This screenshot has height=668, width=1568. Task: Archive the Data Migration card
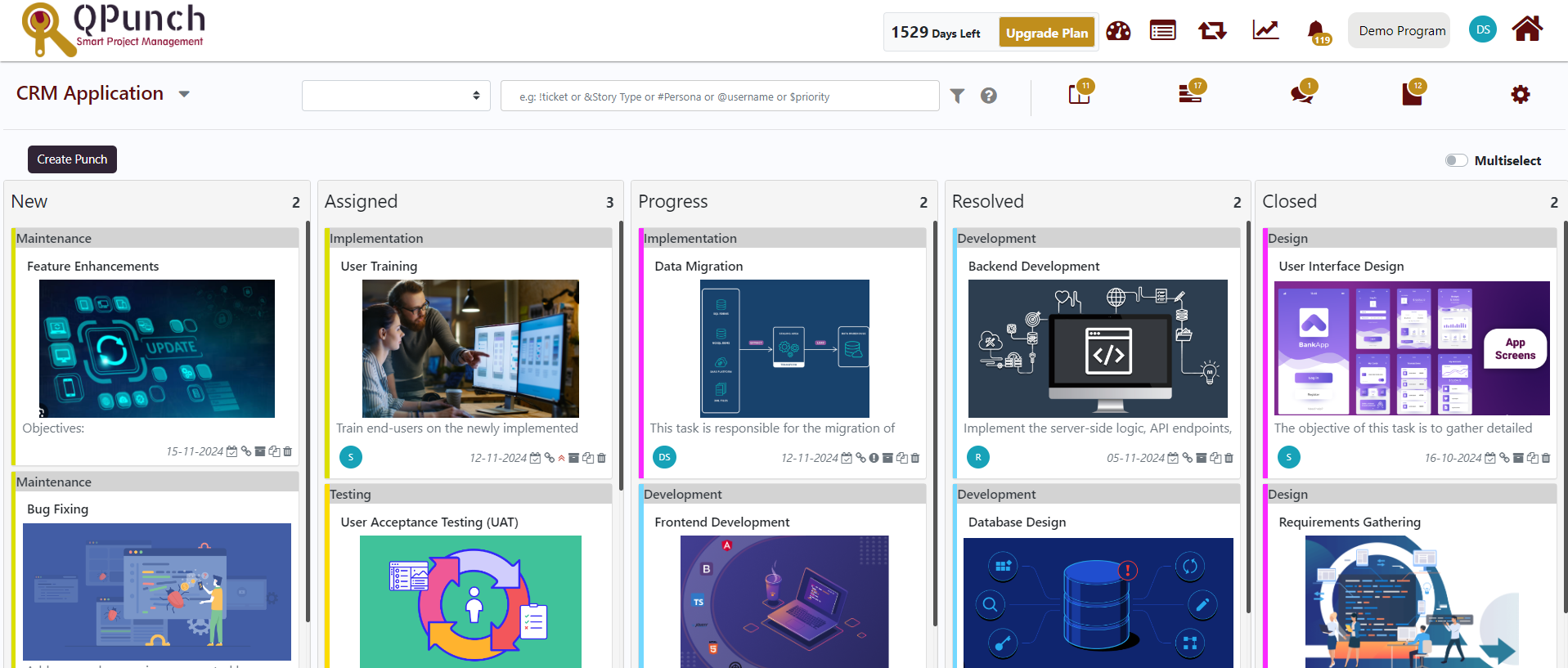coord(887,458)
